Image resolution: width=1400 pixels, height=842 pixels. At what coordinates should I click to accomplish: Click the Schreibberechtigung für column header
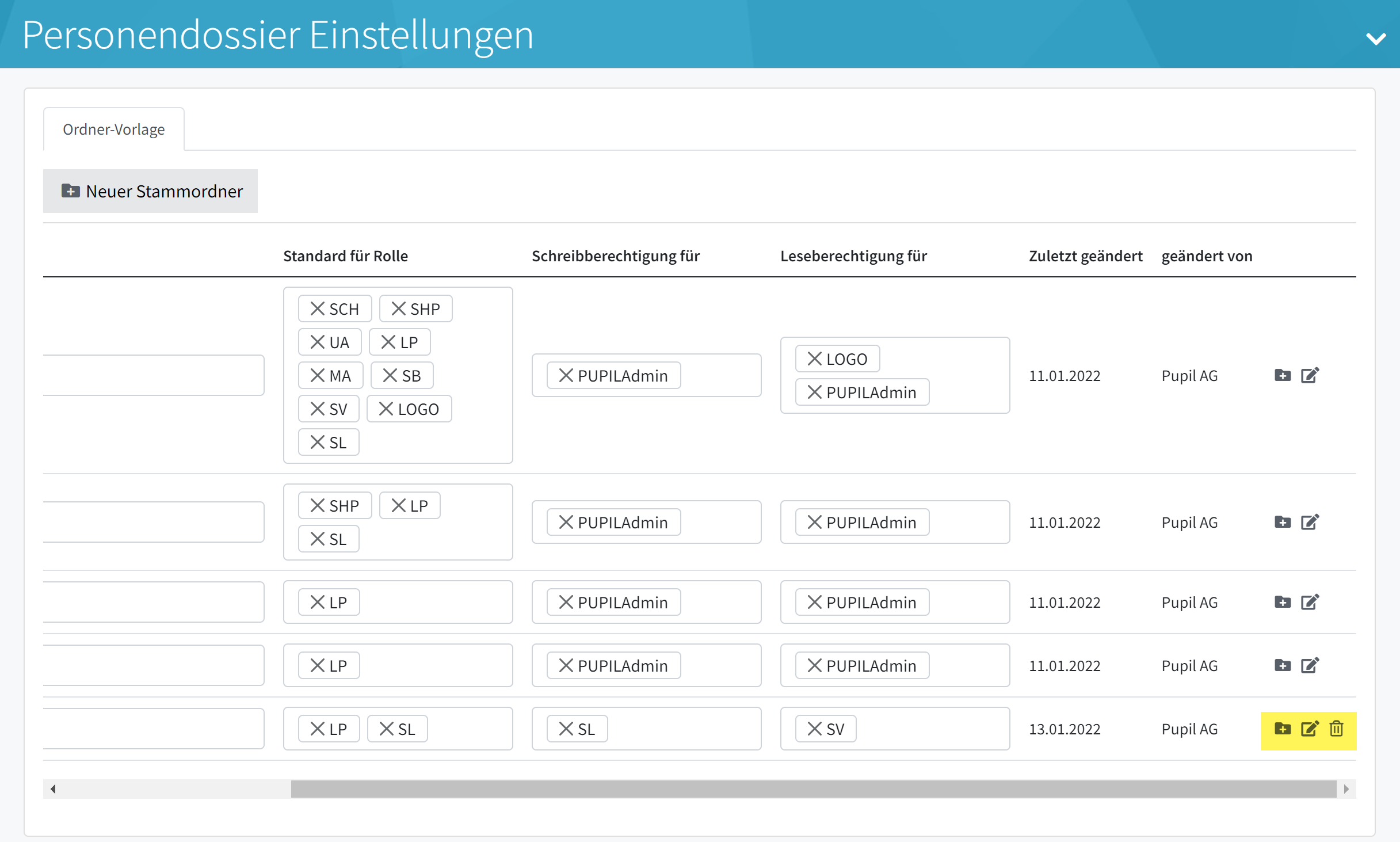click(x=616, y=256)
